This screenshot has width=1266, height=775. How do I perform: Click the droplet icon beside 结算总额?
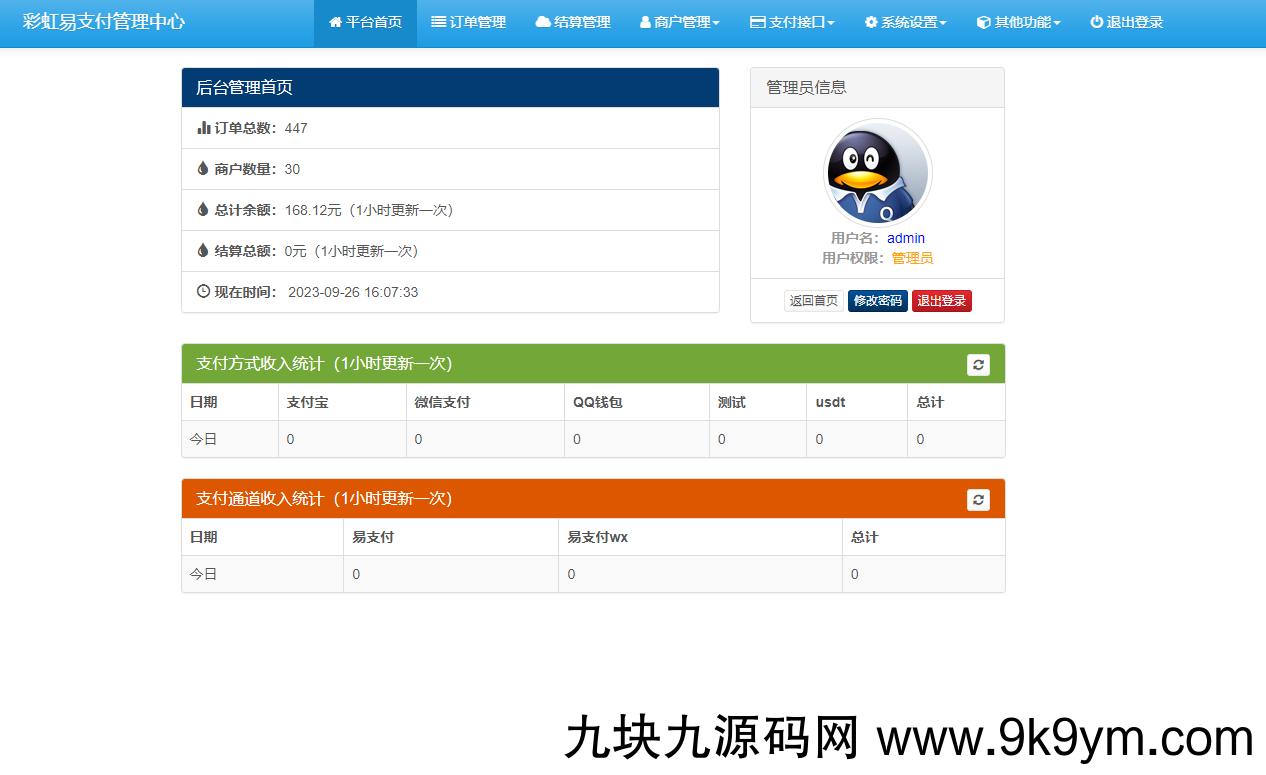[203, 251]
